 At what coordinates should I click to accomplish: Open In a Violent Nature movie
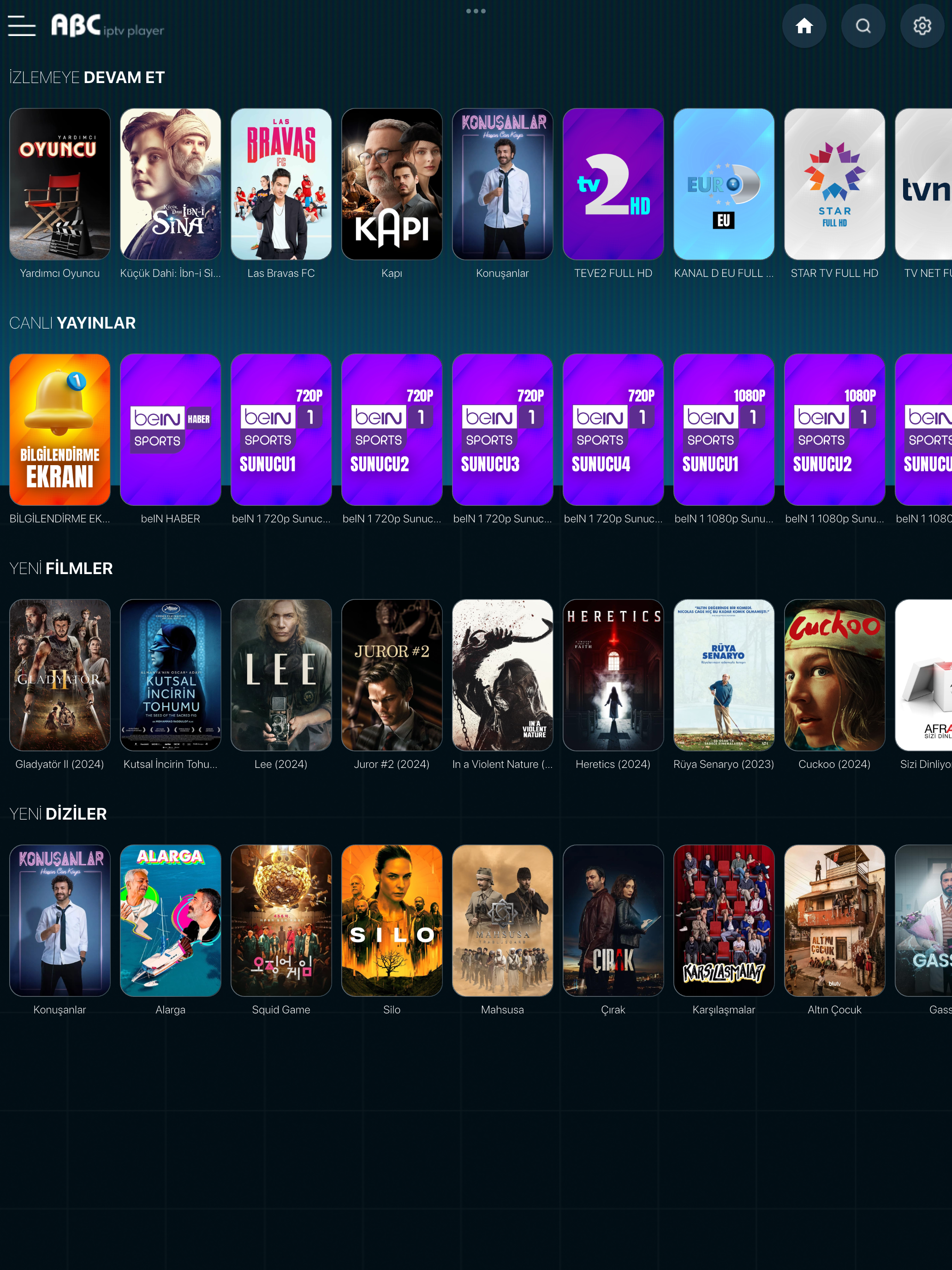(503, 675)
